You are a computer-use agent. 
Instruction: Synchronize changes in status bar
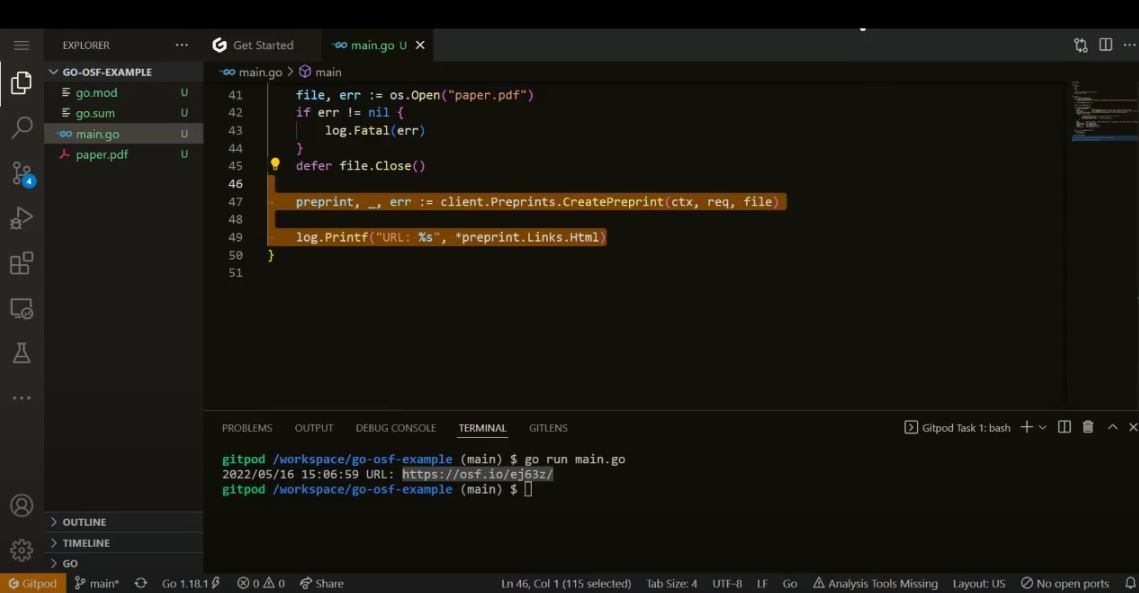pos(141,584)
